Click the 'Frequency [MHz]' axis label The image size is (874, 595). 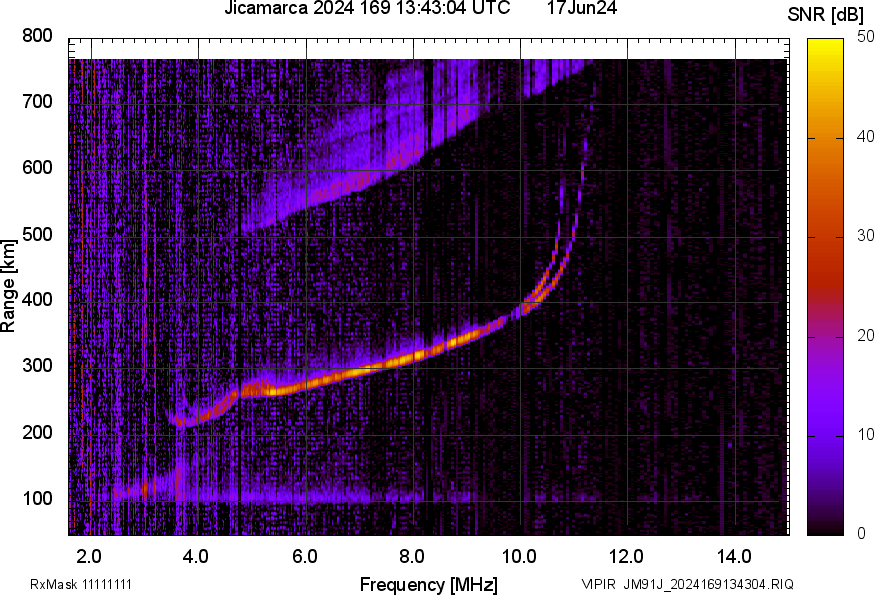click(x=429, y=585)
